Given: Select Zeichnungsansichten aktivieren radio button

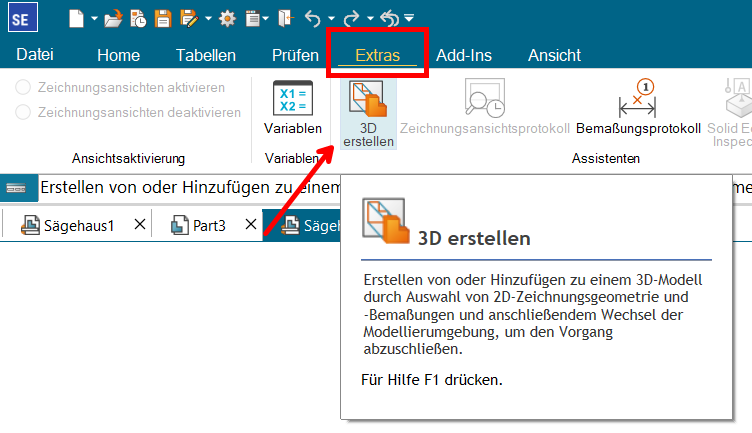Looking at the screenshot, I should pyautogui.click(x=23, y=87).
